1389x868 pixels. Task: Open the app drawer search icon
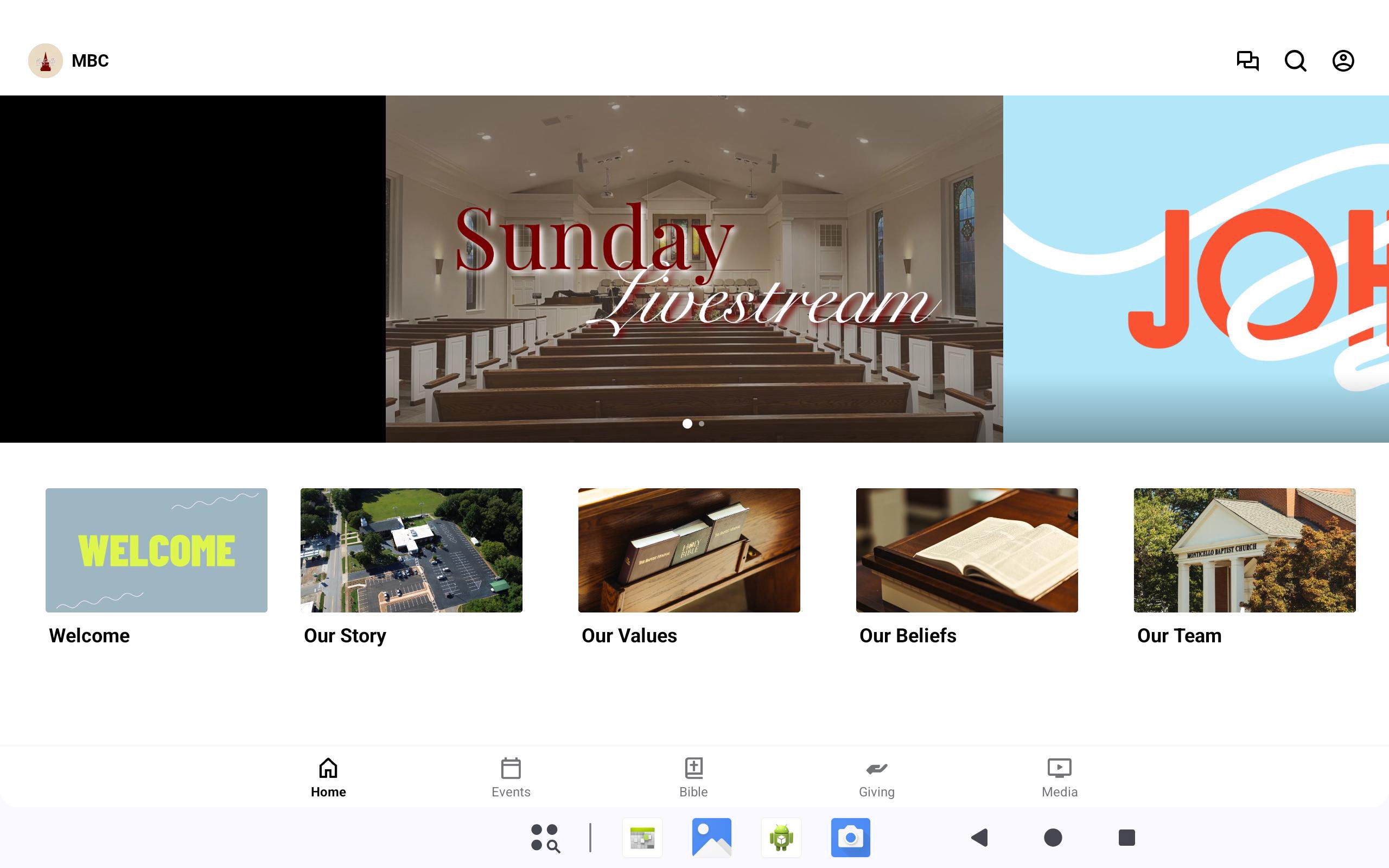[x=545, y=838]
